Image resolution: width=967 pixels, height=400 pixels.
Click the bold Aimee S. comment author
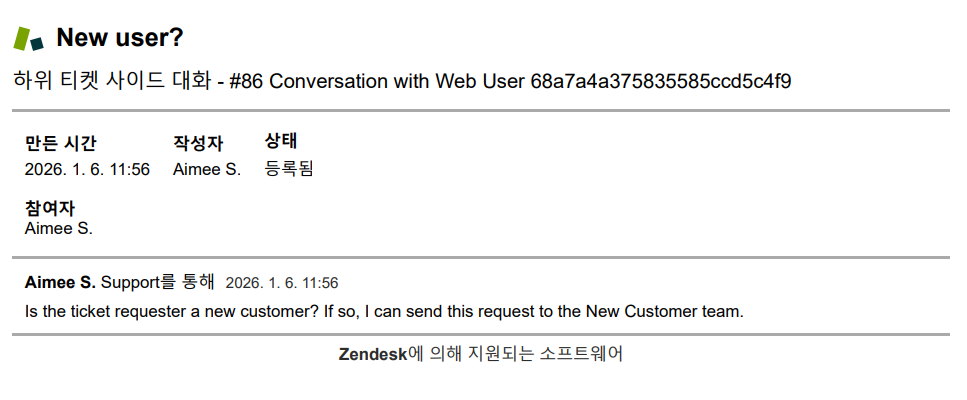pyautogui.click(x=60, y=283)
